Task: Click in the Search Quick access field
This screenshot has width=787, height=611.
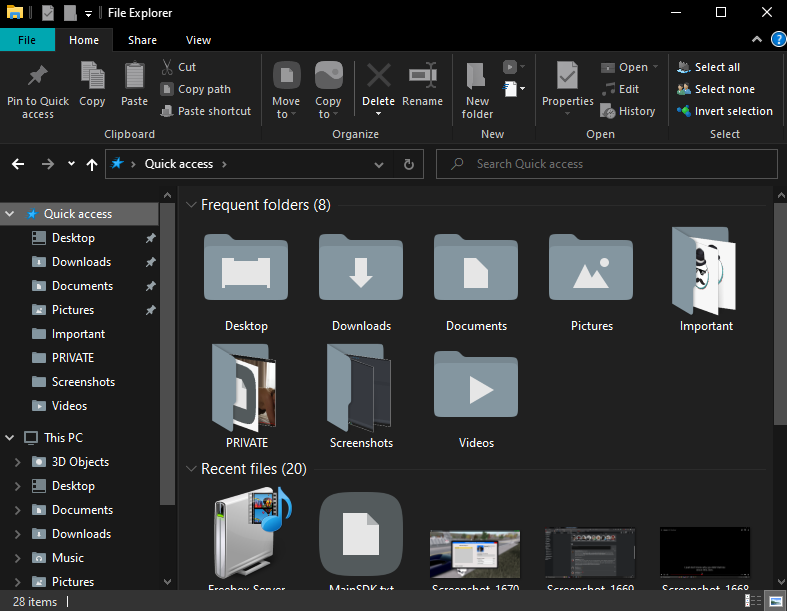Action: [607, 164]
